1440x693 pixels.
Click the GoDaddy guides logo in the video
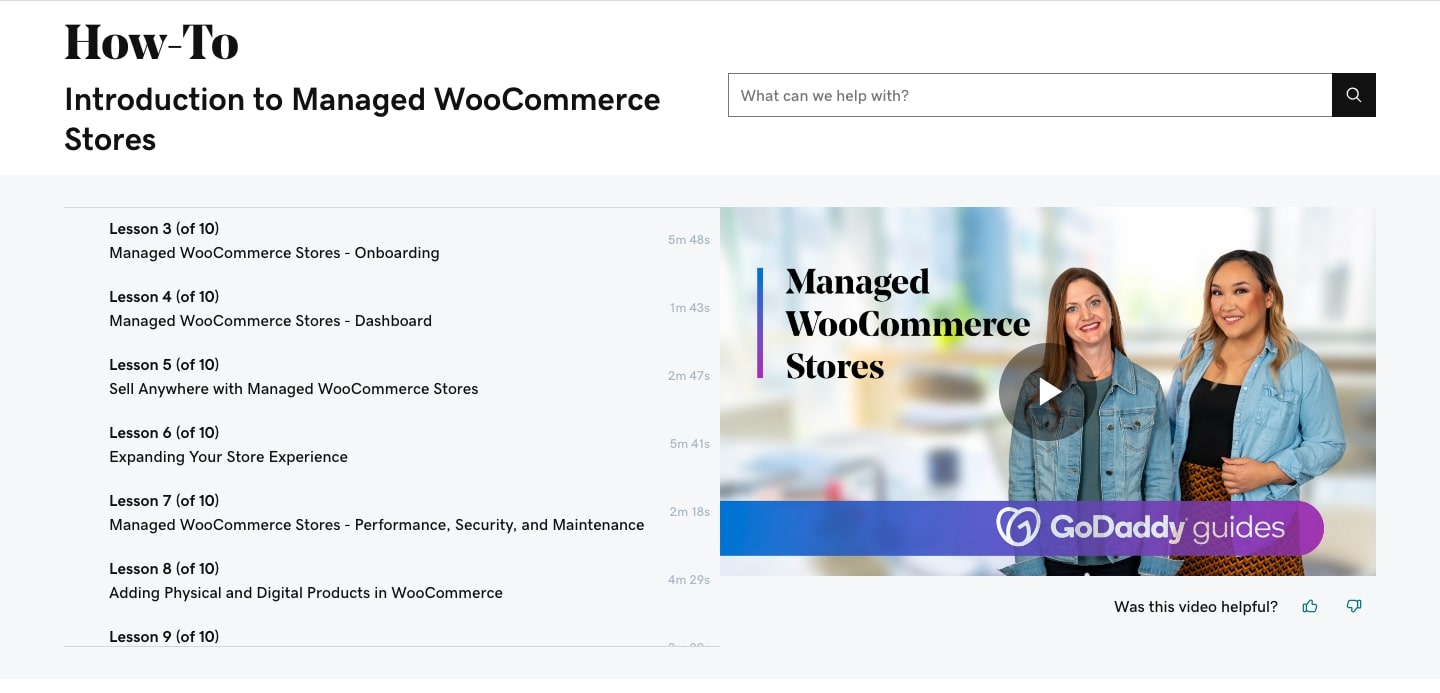click(x=1140, y=527)
